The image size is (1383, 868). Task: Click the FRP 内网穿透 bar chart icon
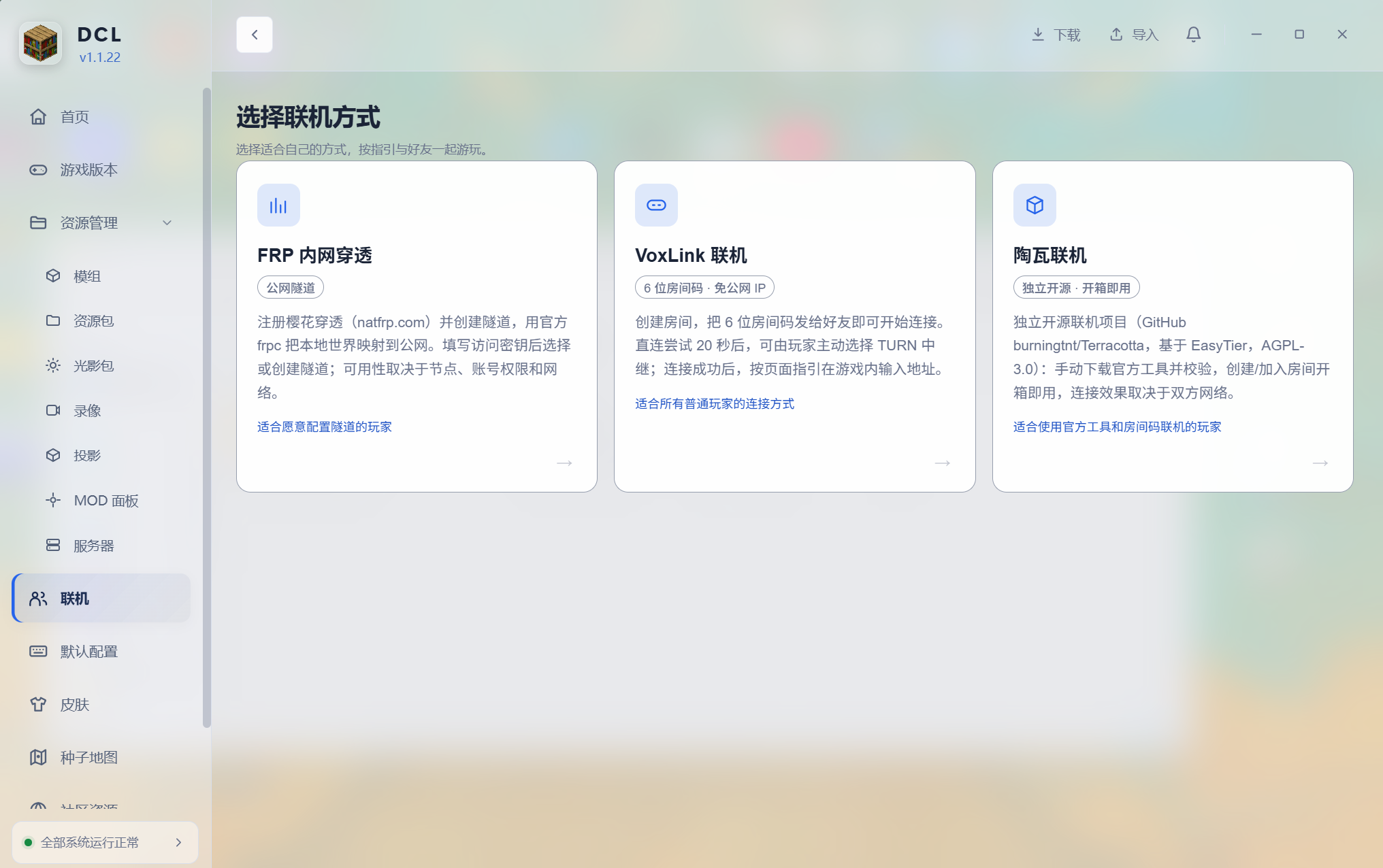(x=278, y=205)
